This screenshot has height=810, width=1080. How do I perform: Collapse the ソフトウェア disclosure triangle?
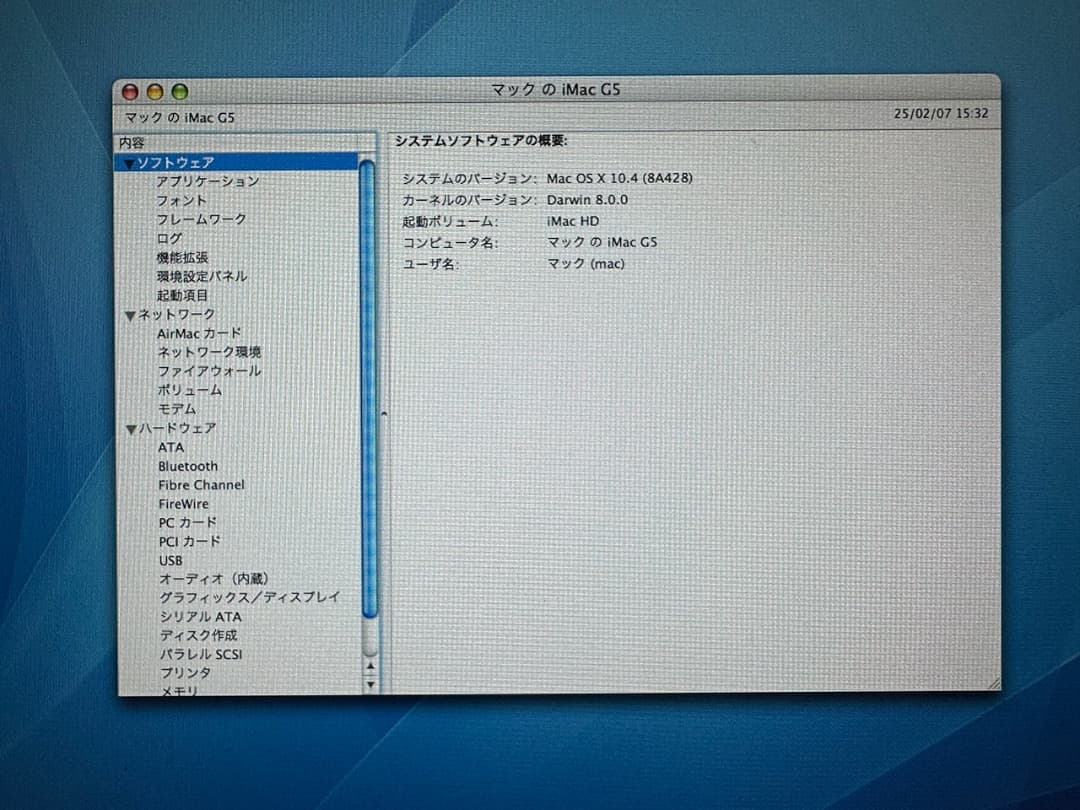pos(131,161)
